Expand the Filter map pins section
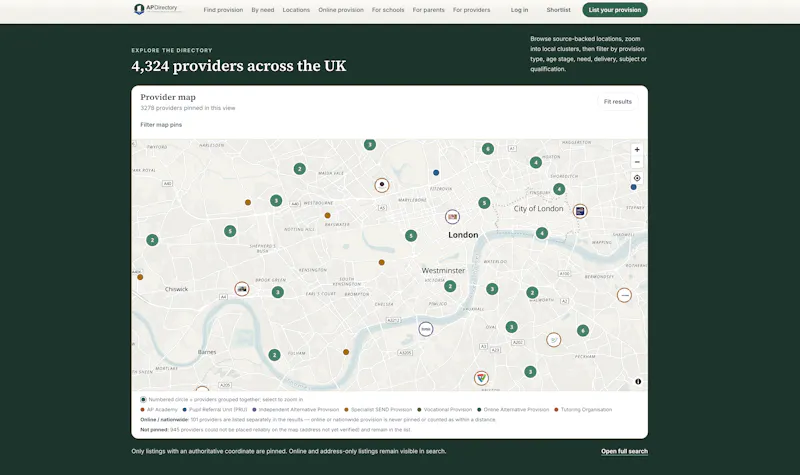The height and width of the screenshot is (475, 800). (x=161, y=124)
